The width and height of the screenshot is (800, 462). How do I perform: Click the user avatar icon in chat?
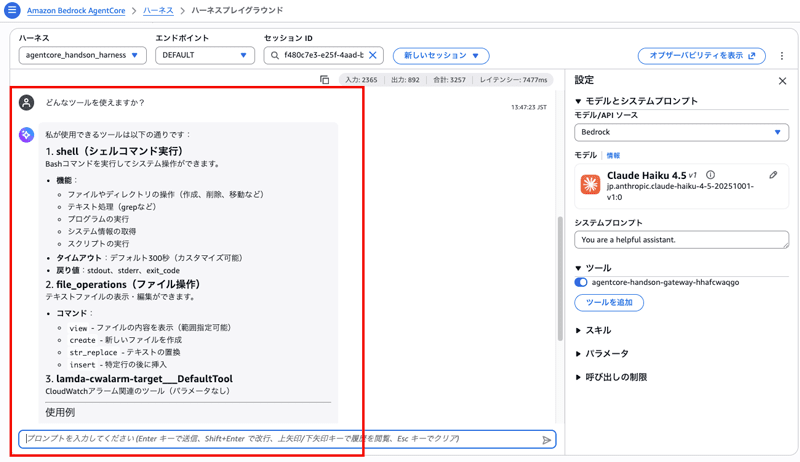(27, 102)
